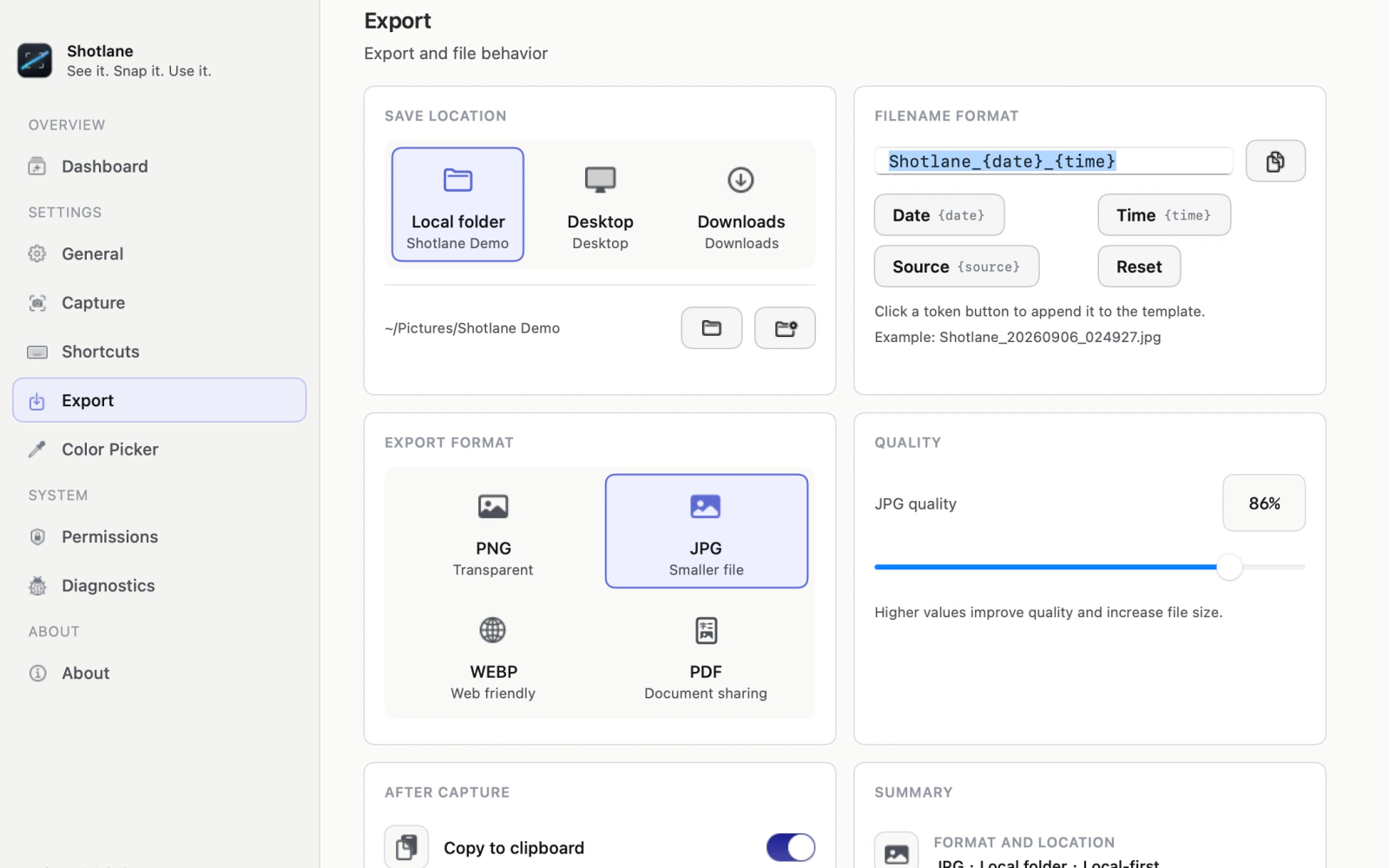1389x868 pixels.
Task: Open the Permissions page
Action: 160,537
